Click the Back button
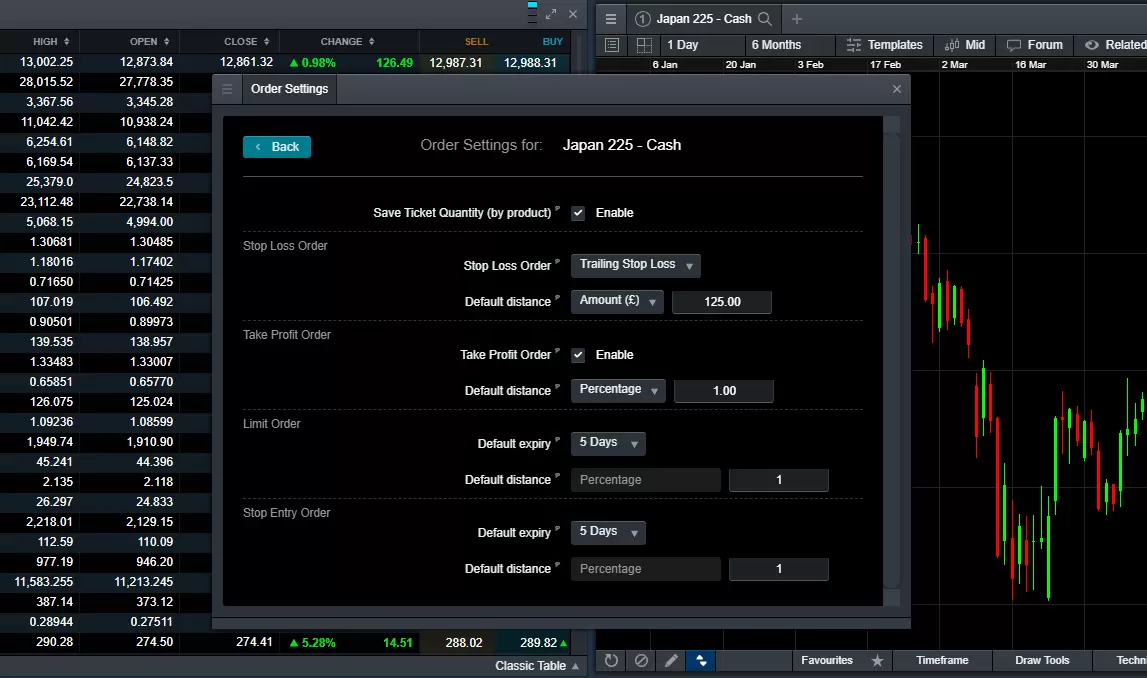1147x678 pixels. [277, 146]
